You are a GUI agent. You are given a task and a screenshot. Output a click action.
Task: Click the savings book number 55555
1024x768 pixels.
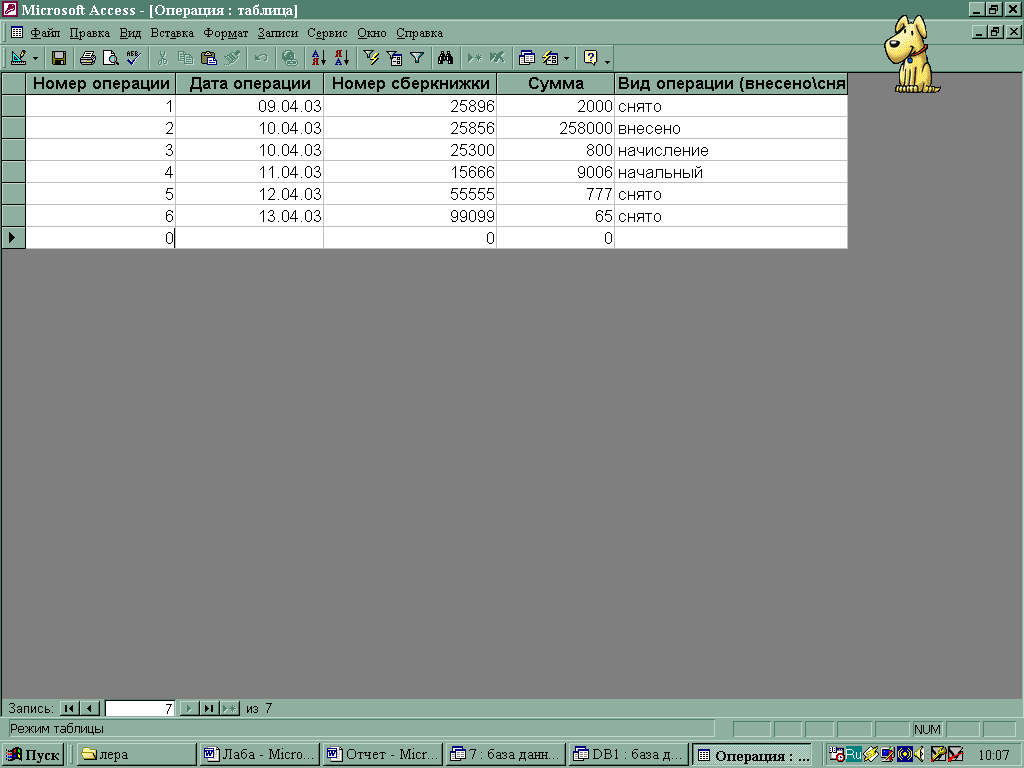tap(410, 194)
